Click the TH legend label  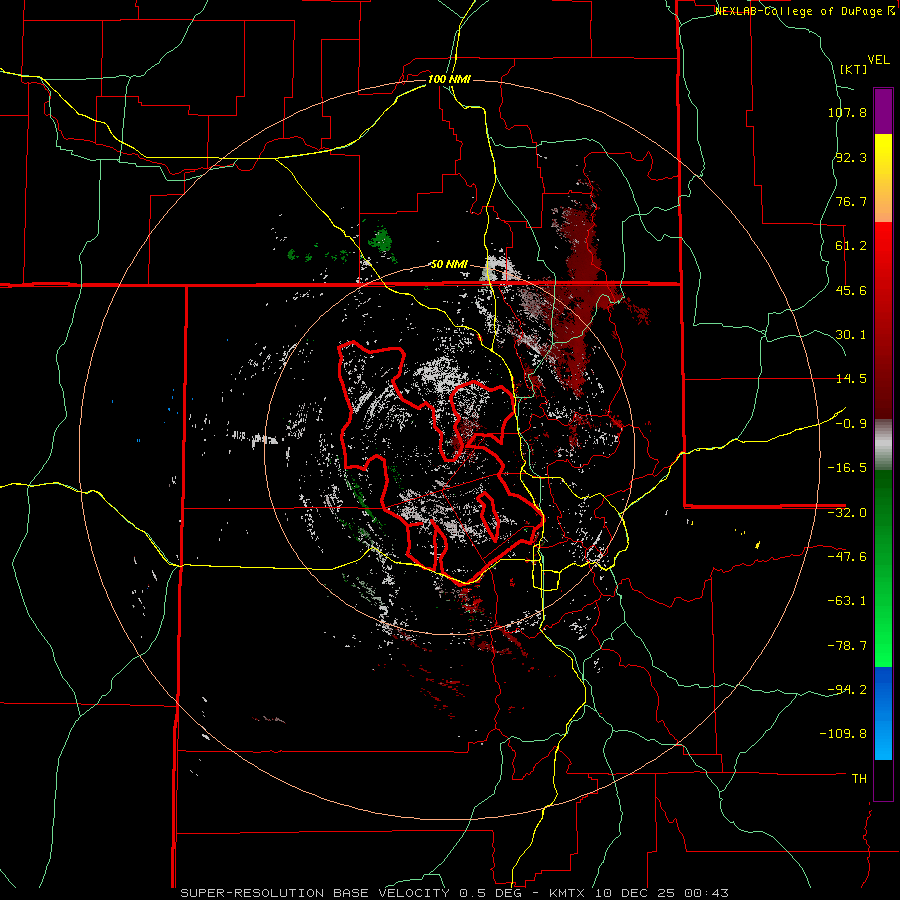[859, 779]
